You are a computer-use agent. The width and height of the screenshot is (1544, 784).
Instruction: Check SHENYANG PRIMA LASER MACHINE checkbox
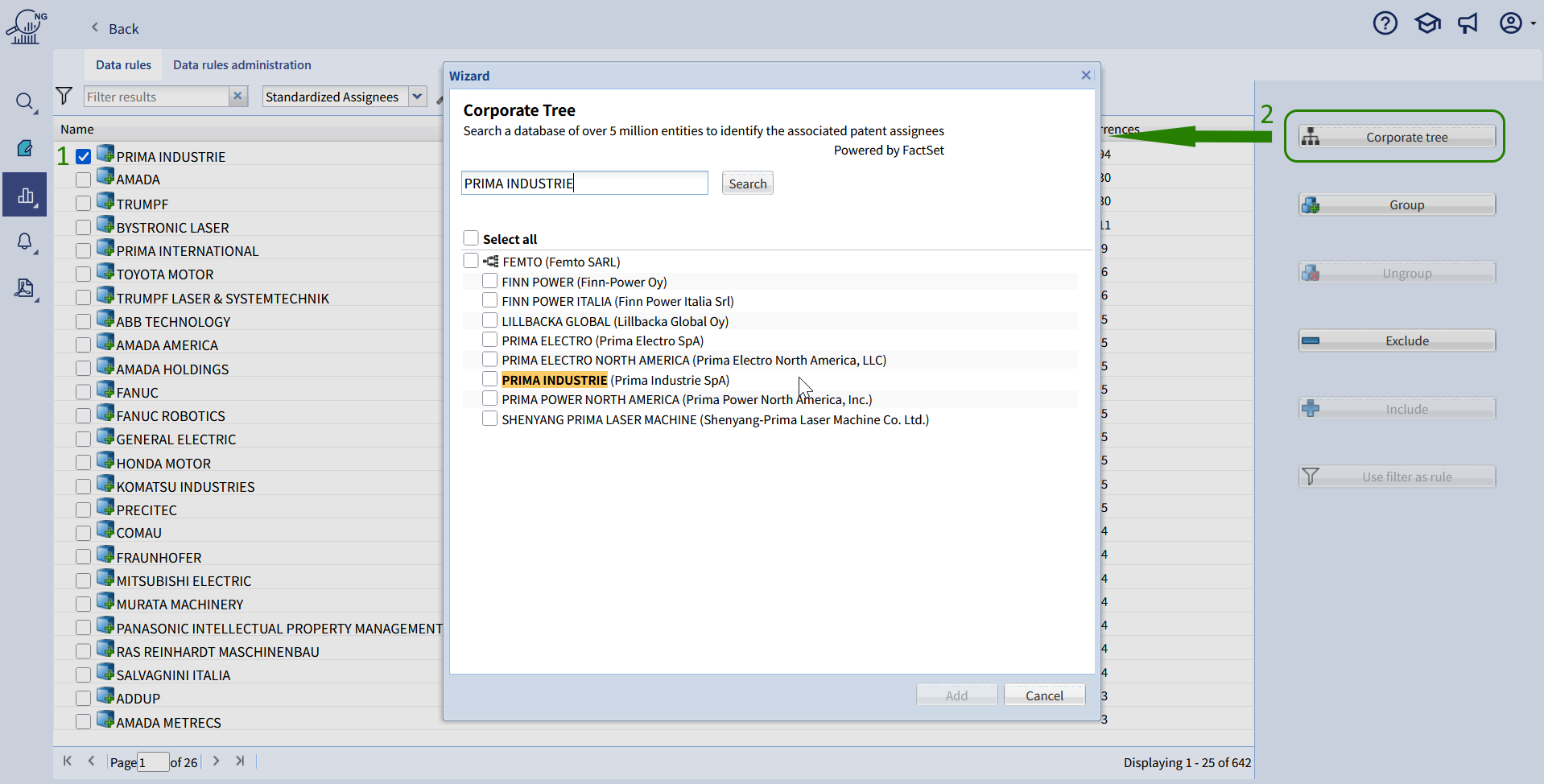(489, 419)
